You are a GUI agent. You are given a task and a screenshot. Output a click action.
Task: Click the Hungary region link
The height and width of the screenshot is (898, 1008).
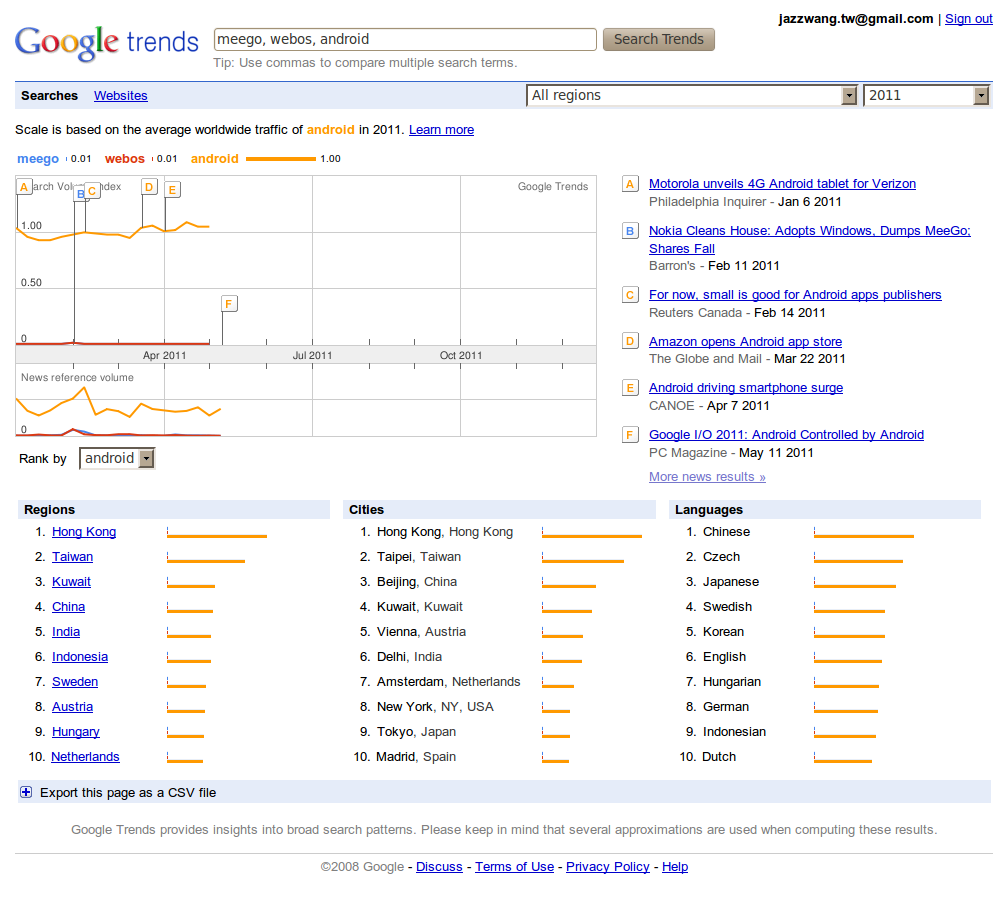coord(76,732)
